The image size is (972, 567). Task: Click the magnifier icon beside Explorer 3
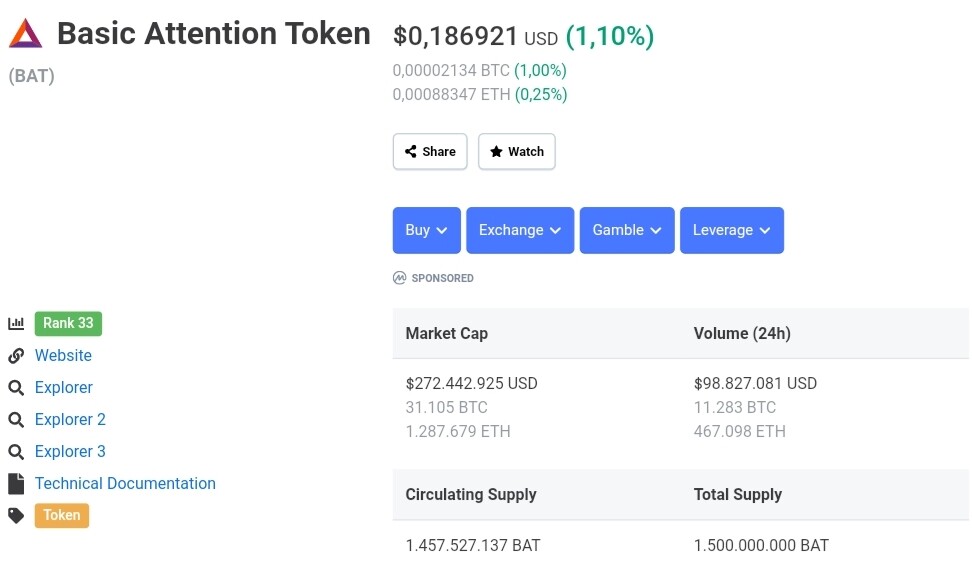(x=16, y=452)
